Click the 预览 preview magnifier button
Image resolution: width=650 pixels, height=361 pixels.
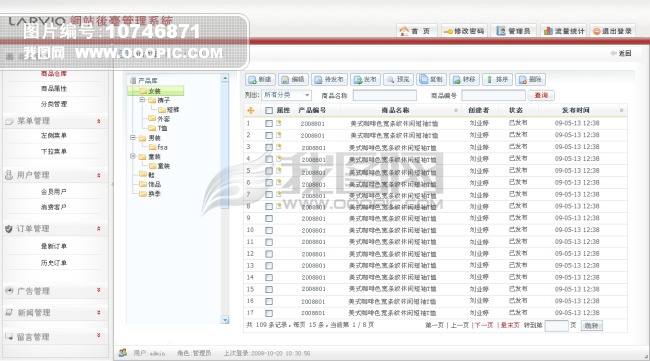point(398,79)
